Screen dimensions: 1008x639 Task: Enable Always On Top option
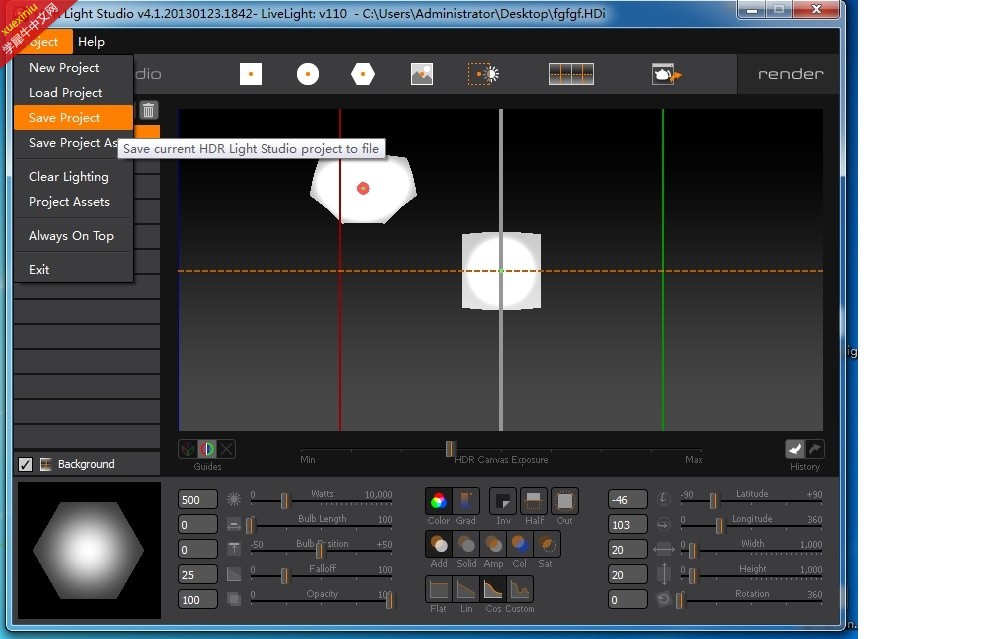click(73, 236)
